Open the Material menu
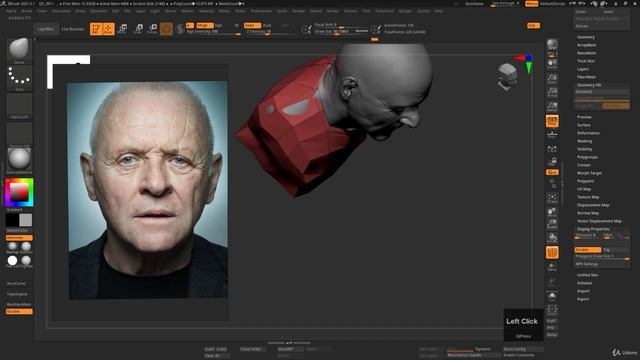 (x=206, y=11)
